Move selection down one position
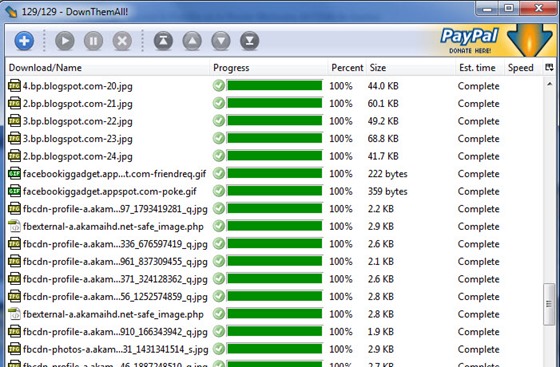 [221, 41]
